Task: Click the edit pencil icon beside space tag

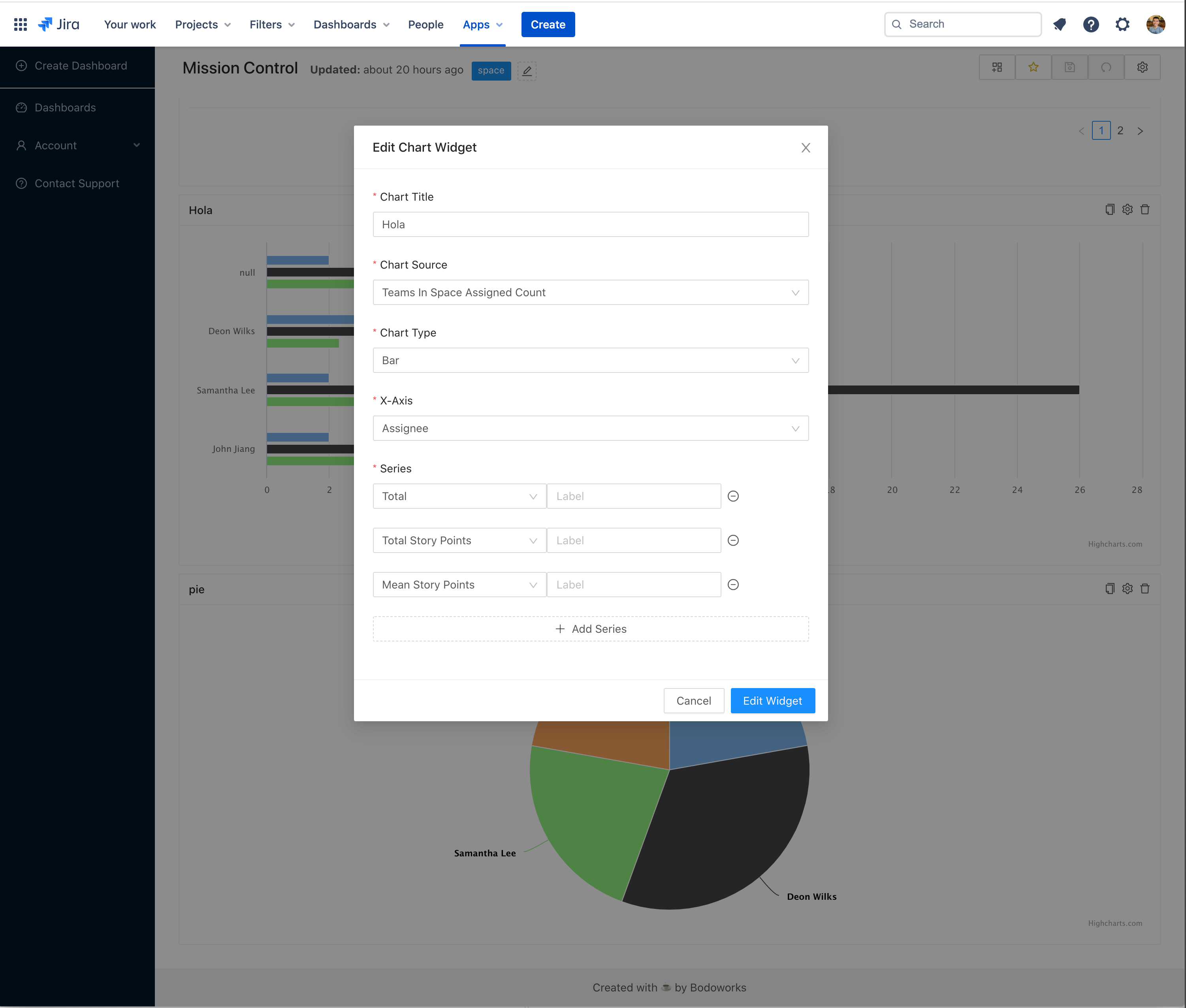Action: click(x=526, y=71)
